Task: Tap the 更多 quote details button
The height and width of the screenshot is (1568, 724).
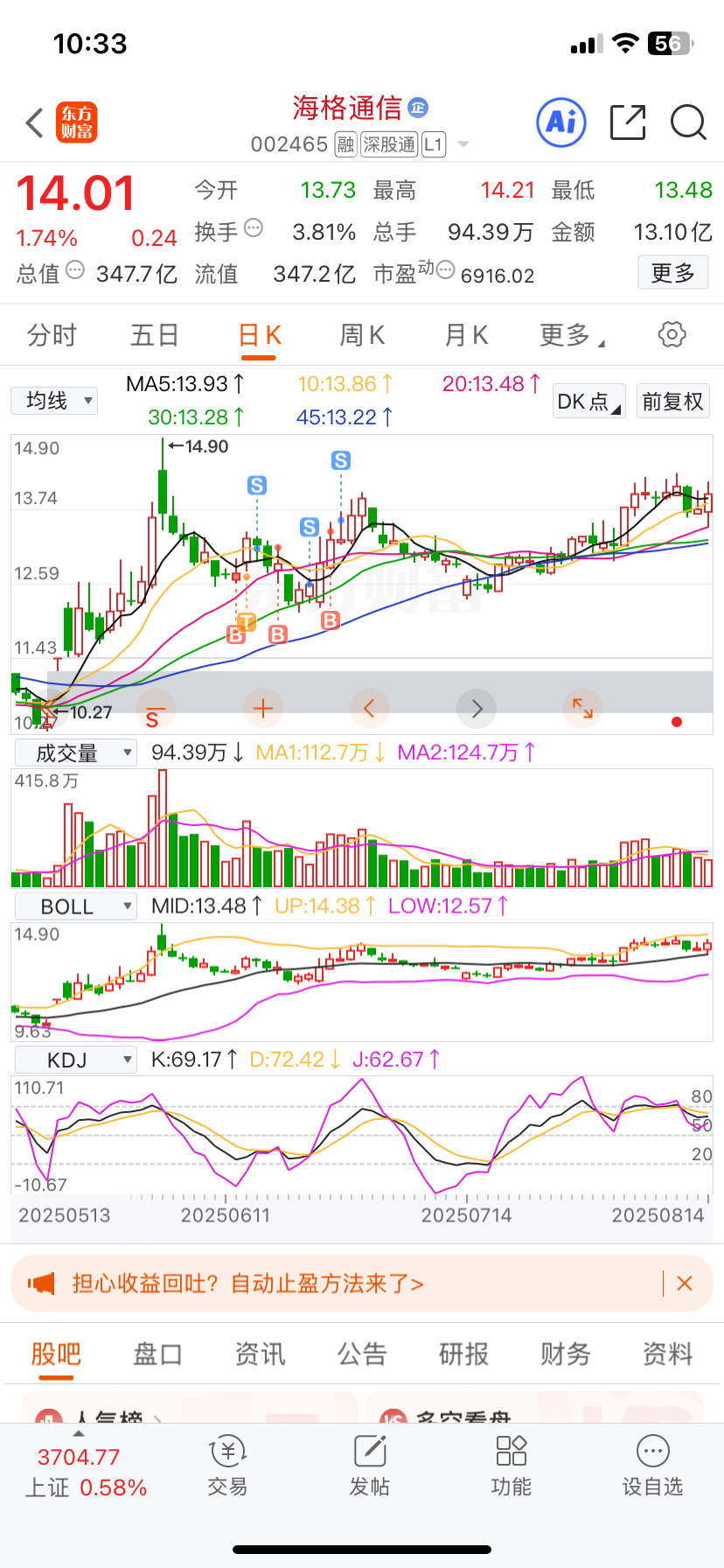Action: [x=672, y=273]
